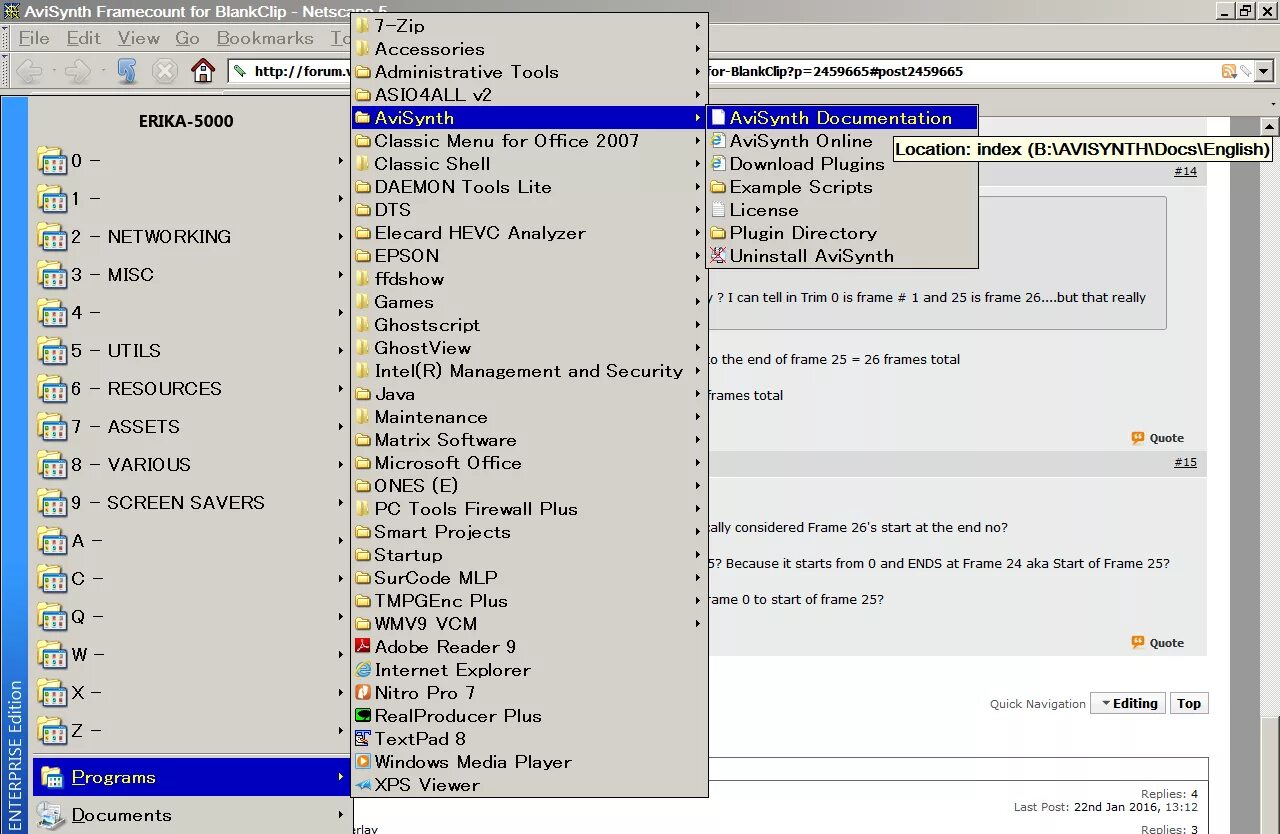Open the Edit menu in Netscape

[84, 38]
